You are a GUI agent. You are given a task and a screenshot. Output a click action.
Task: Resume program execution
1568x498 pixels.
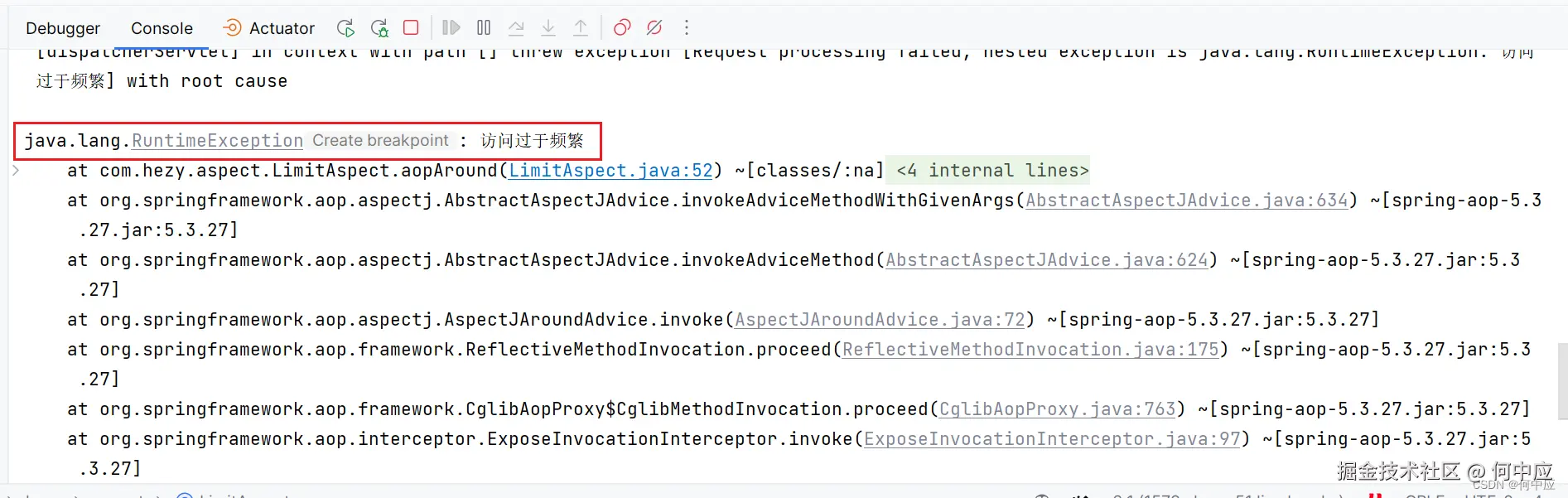pos(451,28)
